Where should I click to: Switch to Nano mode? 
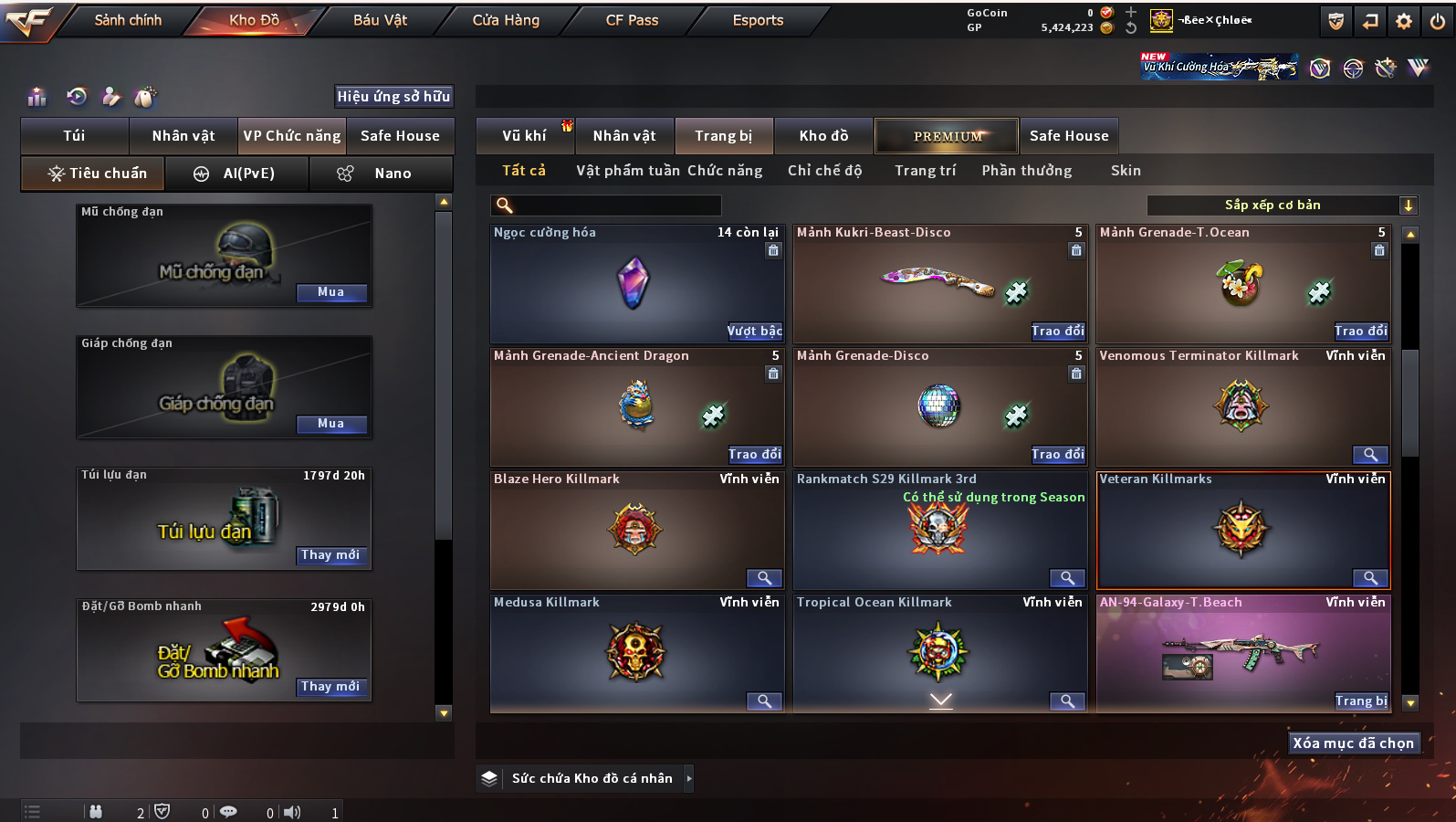[381, 174]
